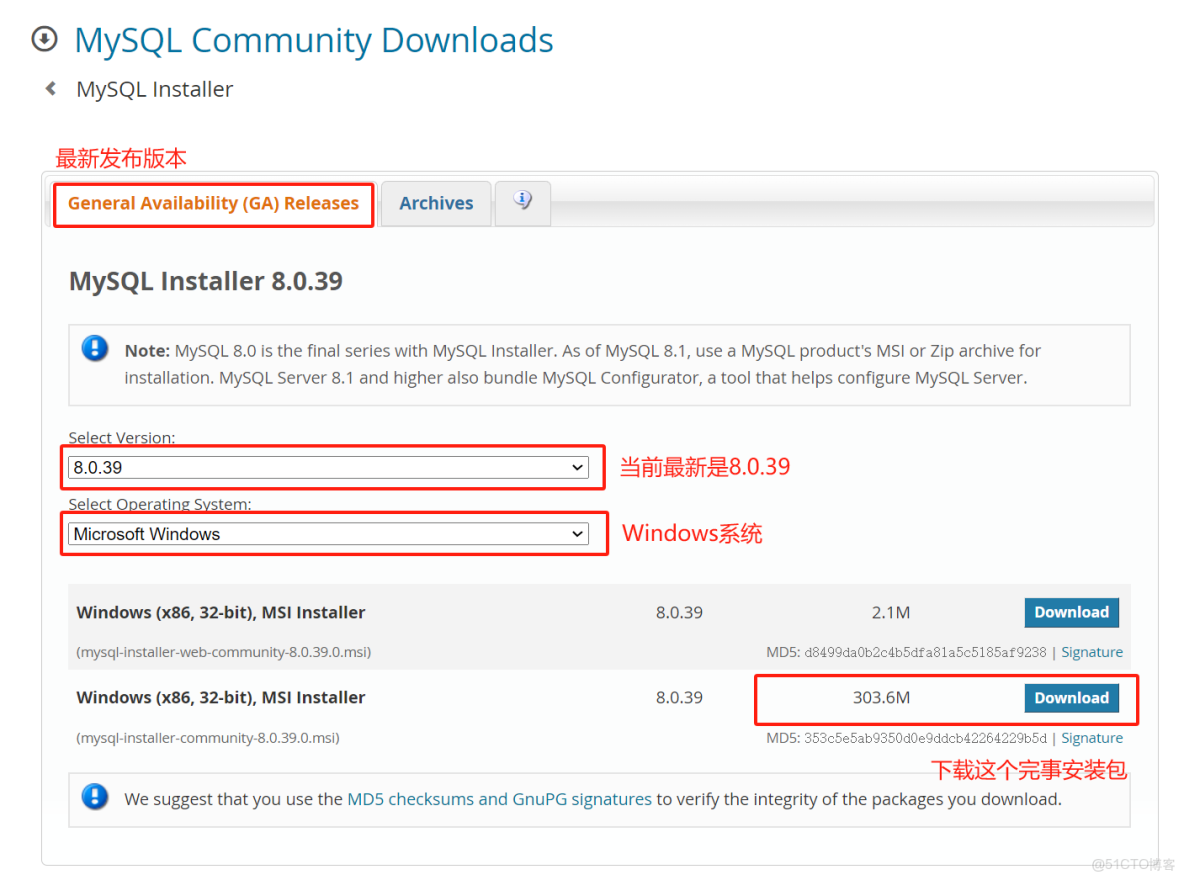The width and height of the screenshot is (1184, 880).
Task: Click the Signature link beside the full installer MD5
Action: (x=1091, y=737)
